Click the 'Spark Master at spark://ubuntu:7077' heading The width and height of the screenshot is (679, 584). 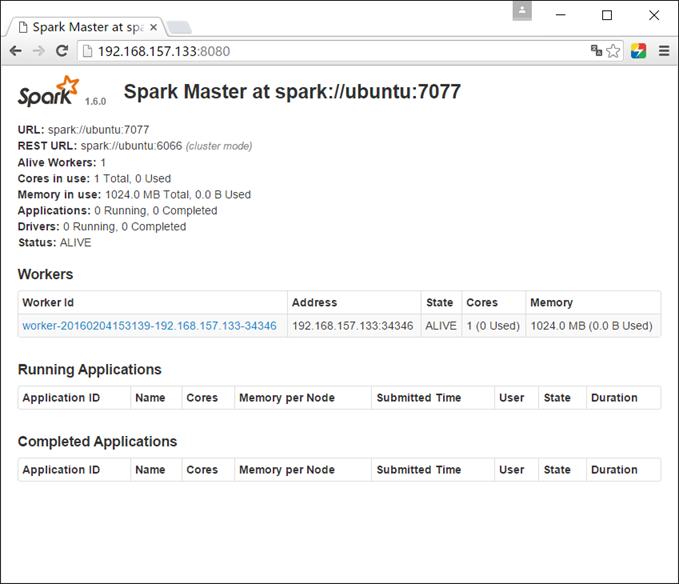(x=292, y=91)
